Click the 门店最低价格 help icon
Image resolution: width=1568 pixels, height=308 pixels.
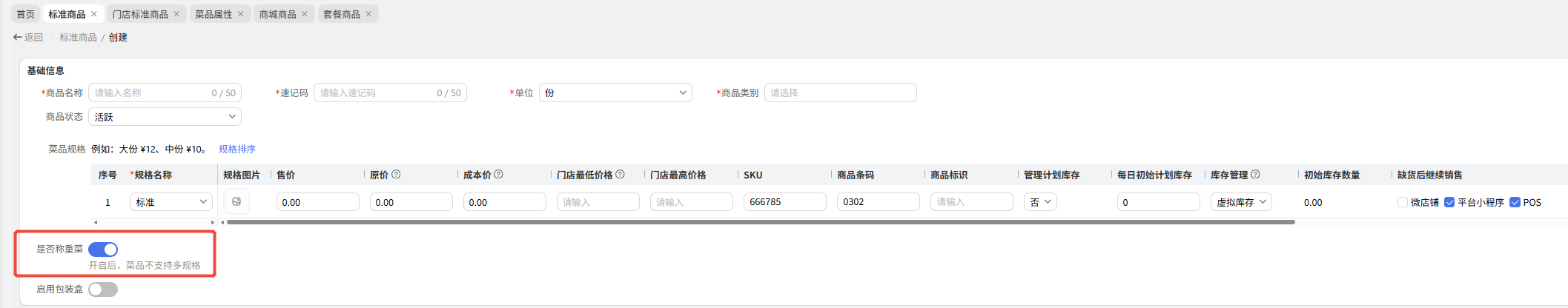coord(620,175)
